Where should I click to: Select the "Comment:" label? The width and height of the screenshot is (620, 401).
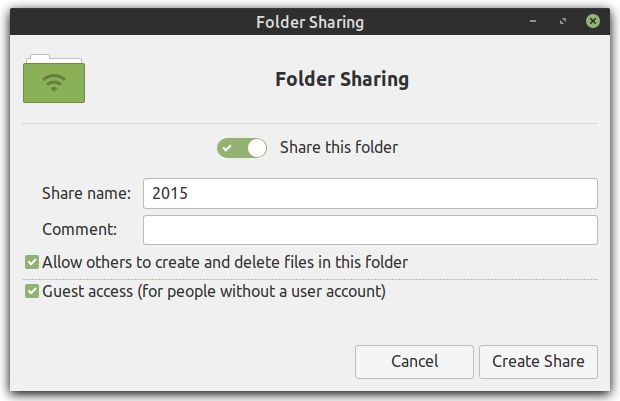79,229
